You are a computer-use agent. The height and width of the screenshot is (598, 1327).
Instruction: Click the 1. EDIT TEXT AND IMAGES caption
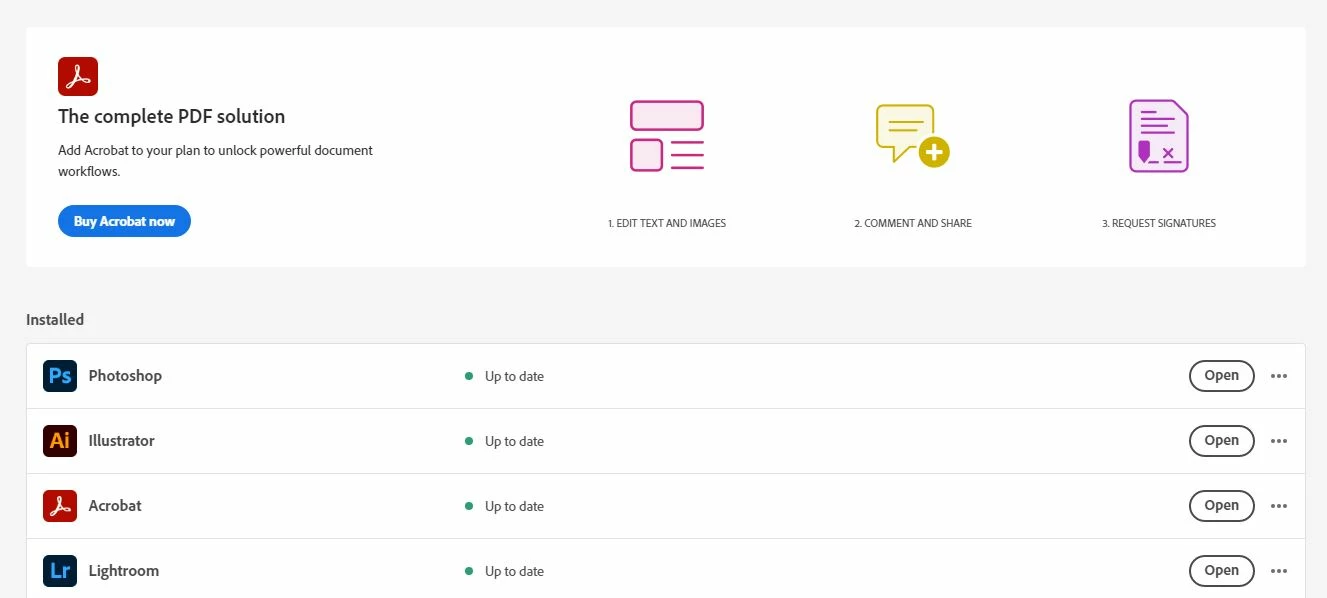coord(667,223)
